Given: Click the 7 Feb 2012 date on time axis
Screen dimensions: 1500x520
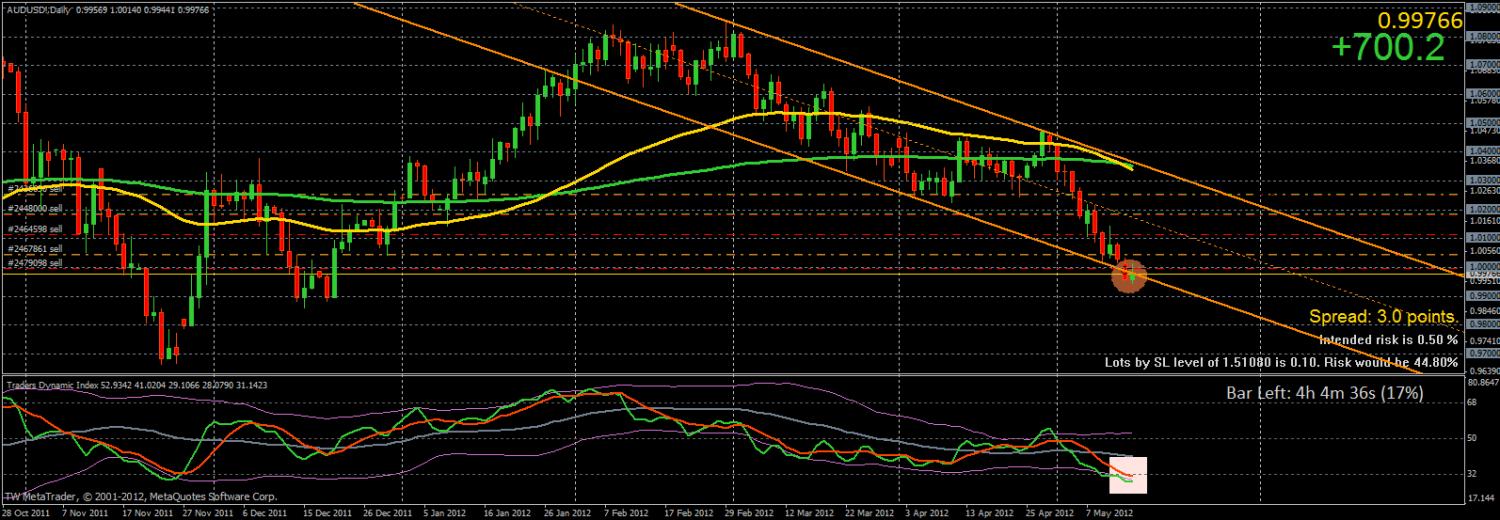Looking at the screenshot, I should tap(626, 511).
